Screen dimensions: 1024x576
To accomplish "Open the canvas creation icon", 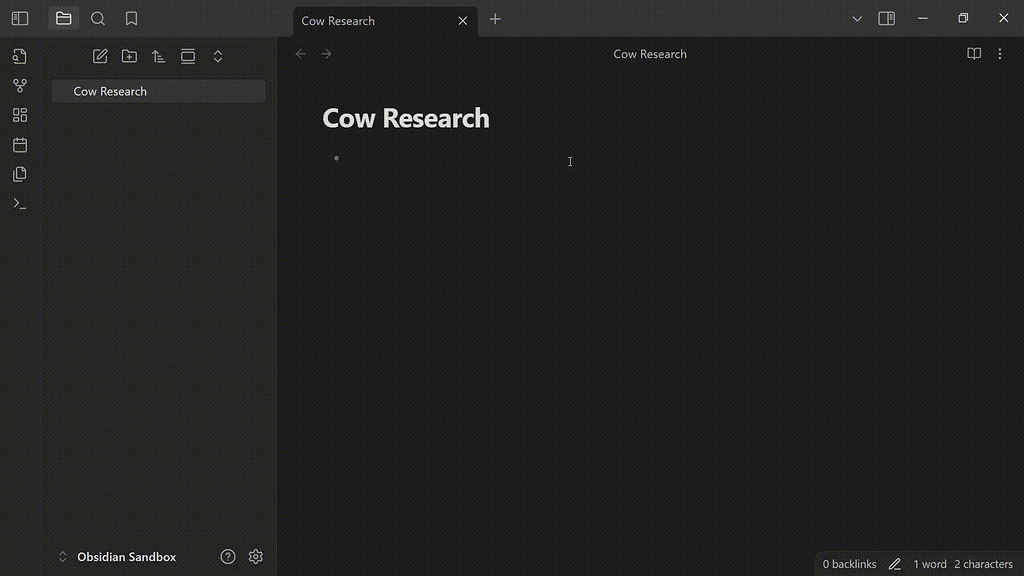I will 20,114.
